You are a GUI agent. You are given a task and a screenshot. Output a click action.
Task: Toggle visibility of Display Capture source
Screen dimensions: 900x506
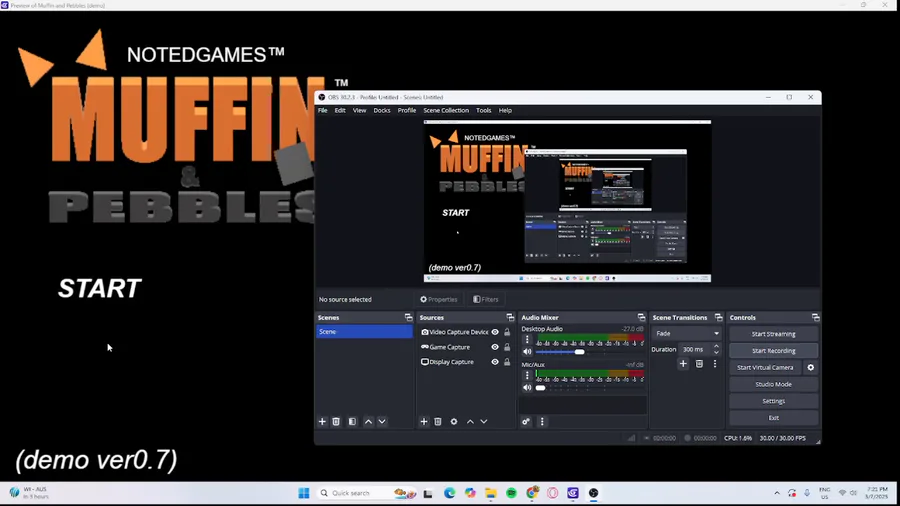495,362
